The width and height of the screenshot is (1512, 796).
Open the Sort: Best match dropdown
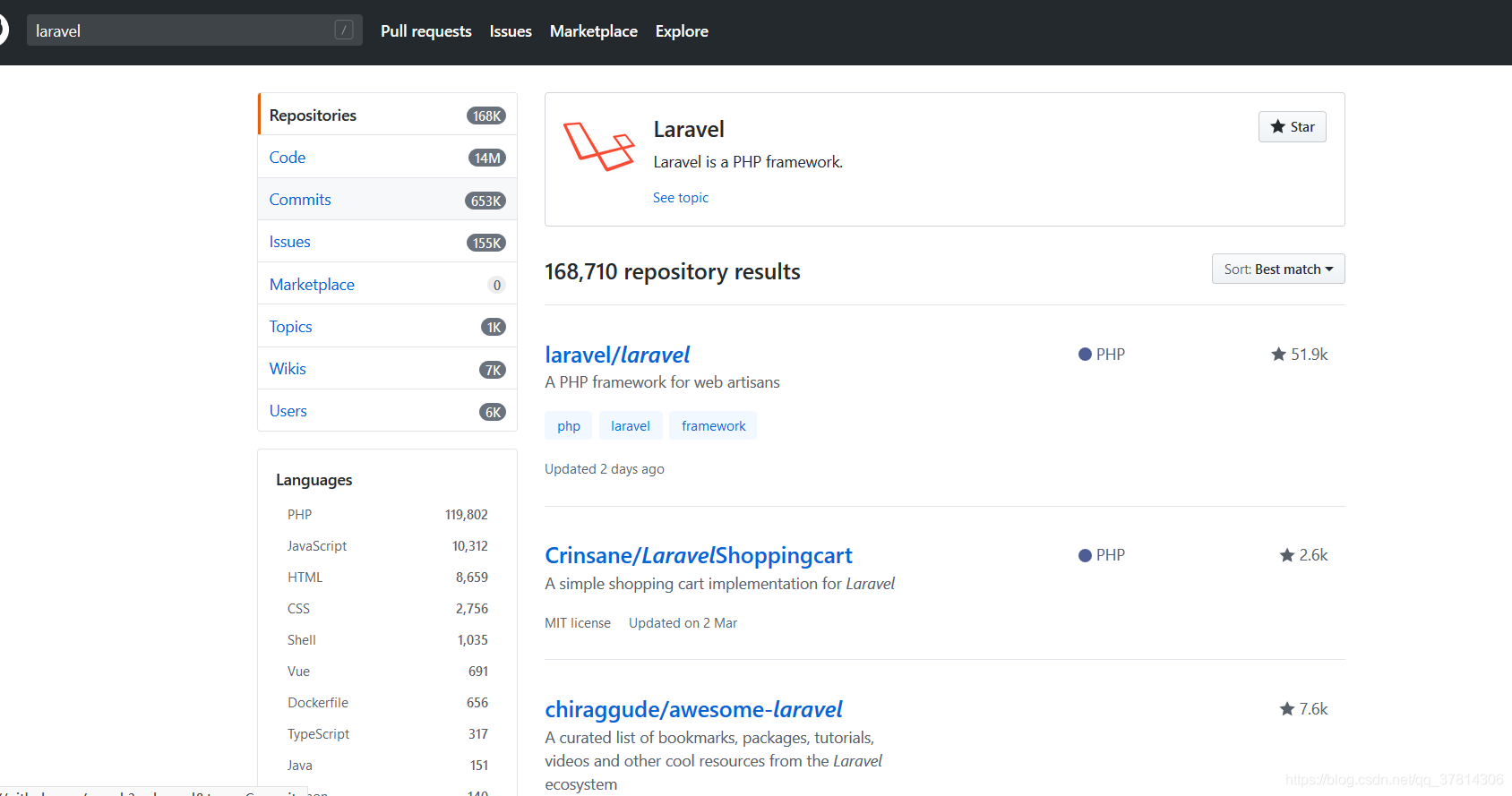pyautogui.click(x=1278, y=269)
